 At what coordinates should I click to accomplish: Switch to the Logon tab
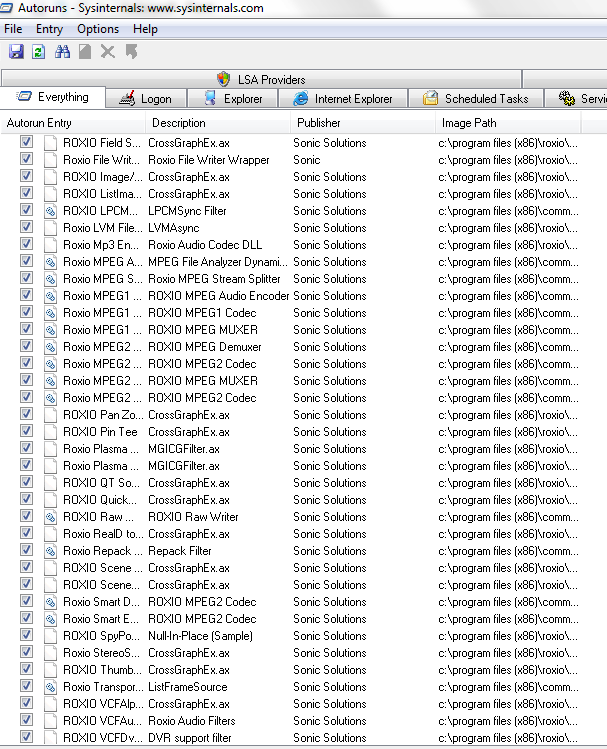146,99
